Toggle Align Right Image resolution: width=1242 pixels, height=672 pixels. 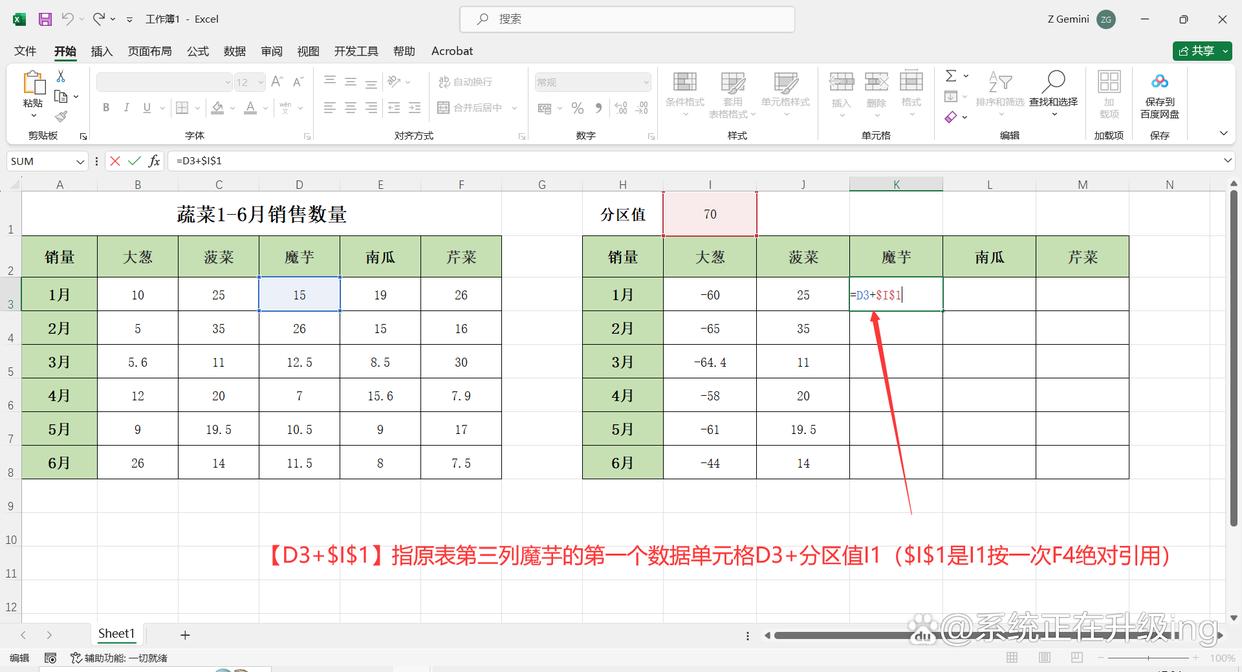point(372,108)
